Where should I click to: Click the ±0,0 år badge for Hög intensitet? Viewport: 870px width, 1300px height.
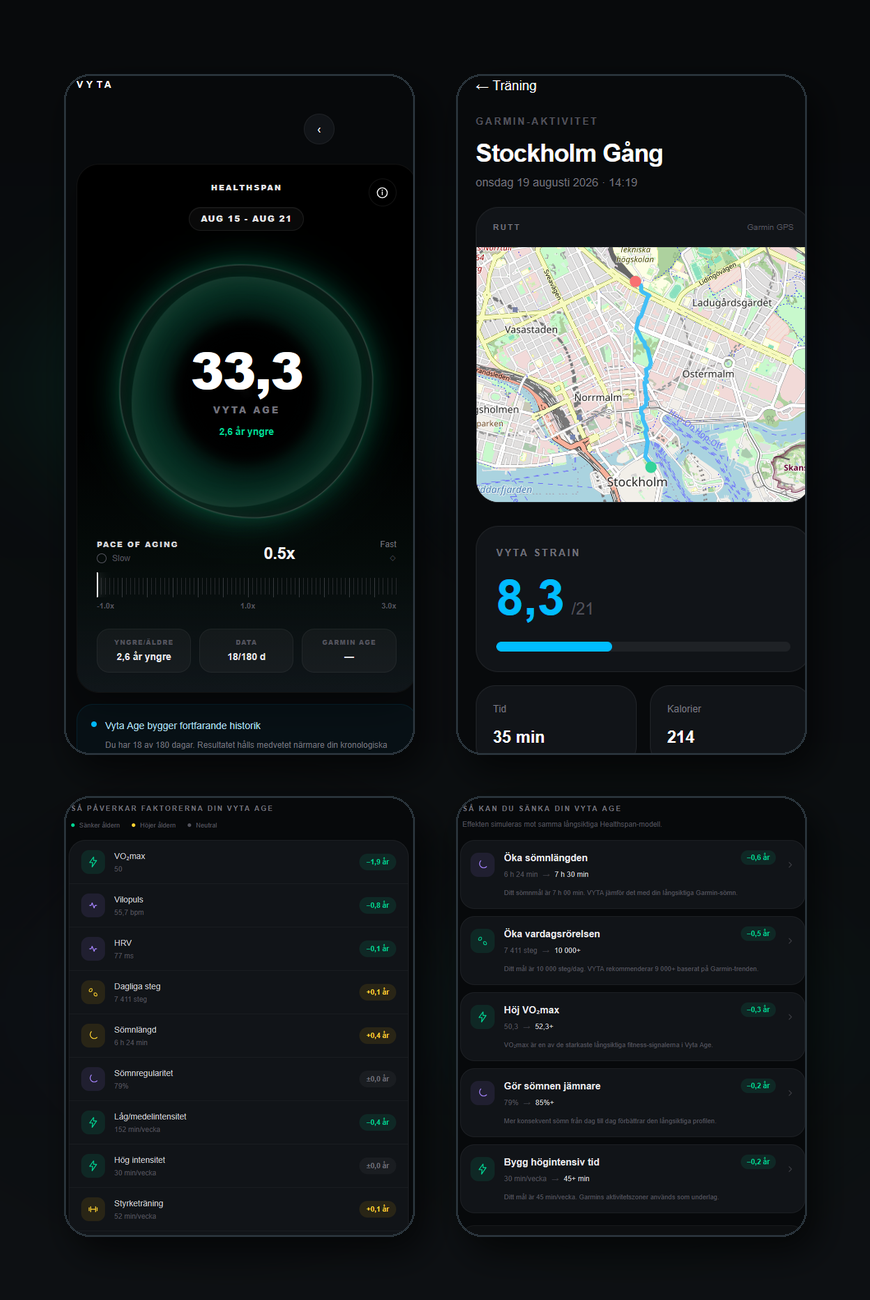378,1166
